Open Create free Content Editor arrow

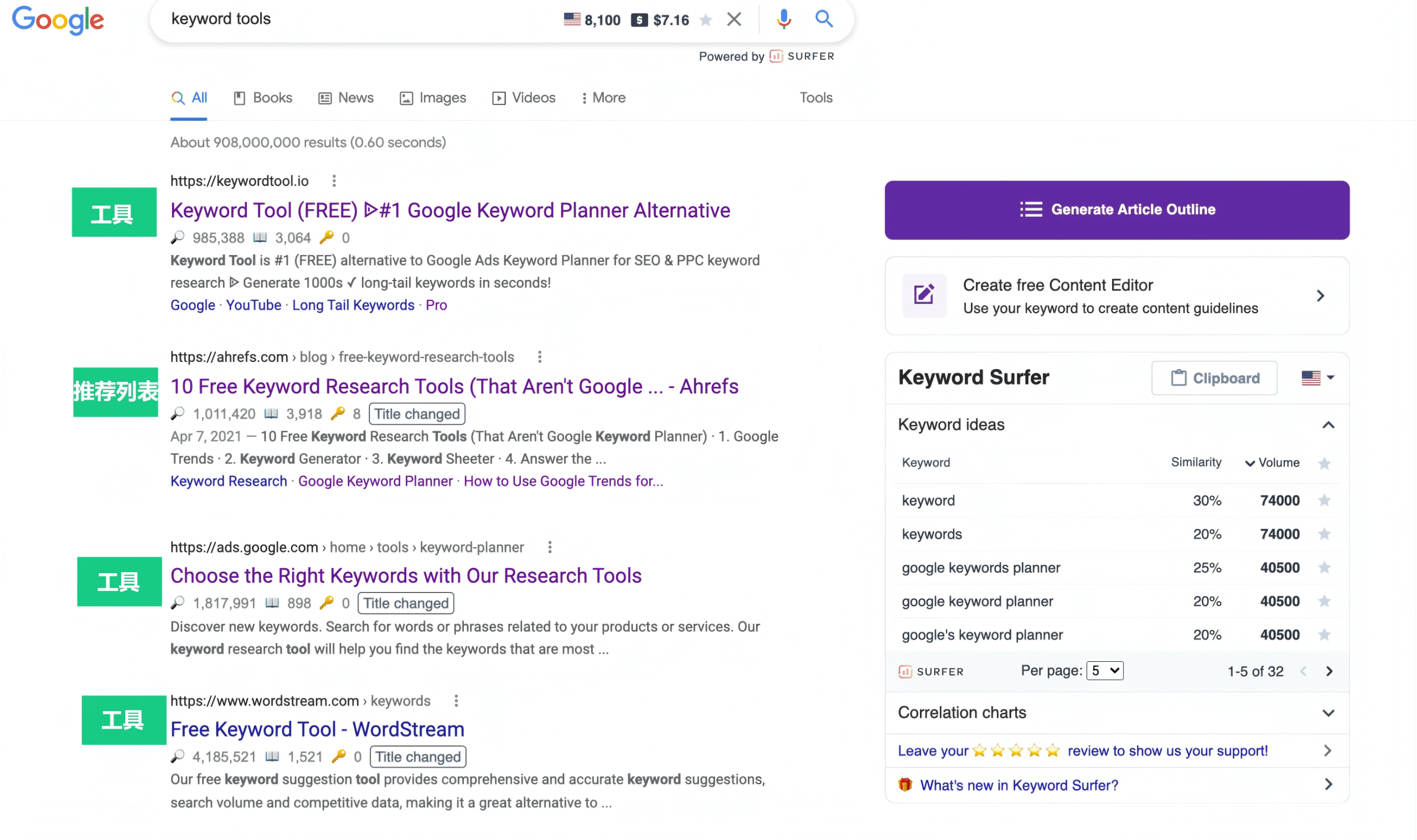[1320, 296]
